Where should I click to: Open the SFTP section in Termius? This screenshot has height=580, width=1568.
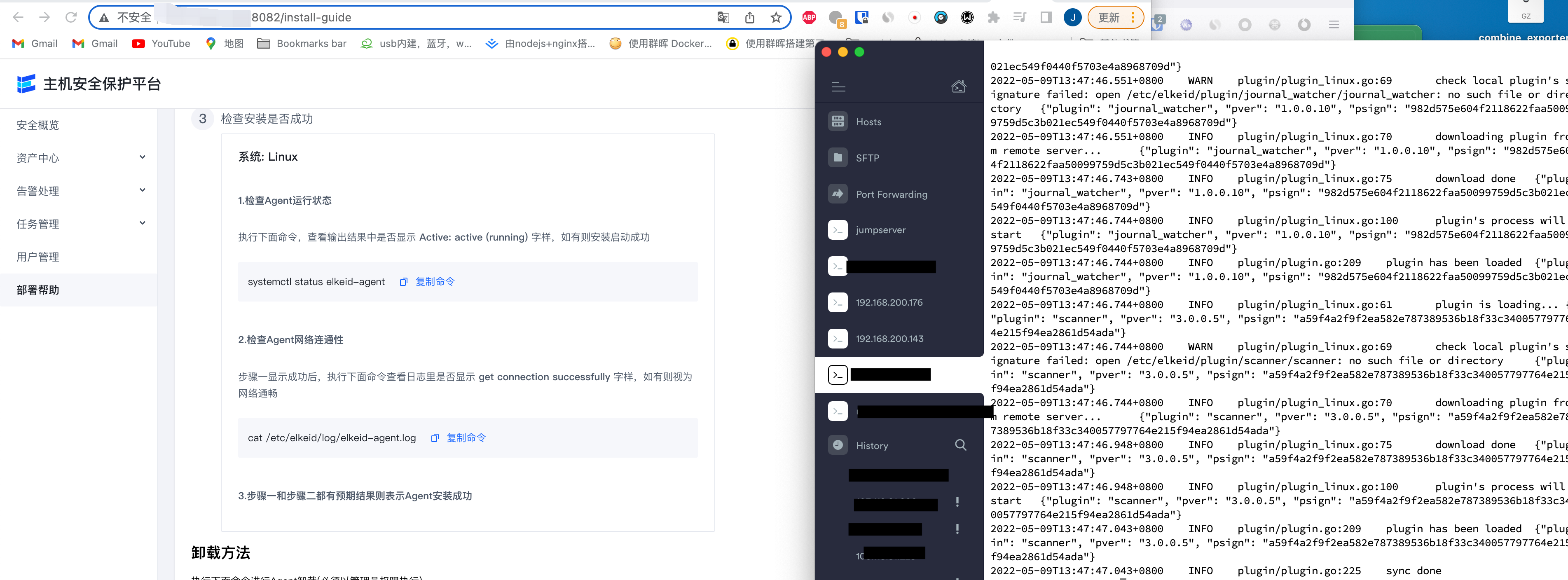[x=866, y=158]
